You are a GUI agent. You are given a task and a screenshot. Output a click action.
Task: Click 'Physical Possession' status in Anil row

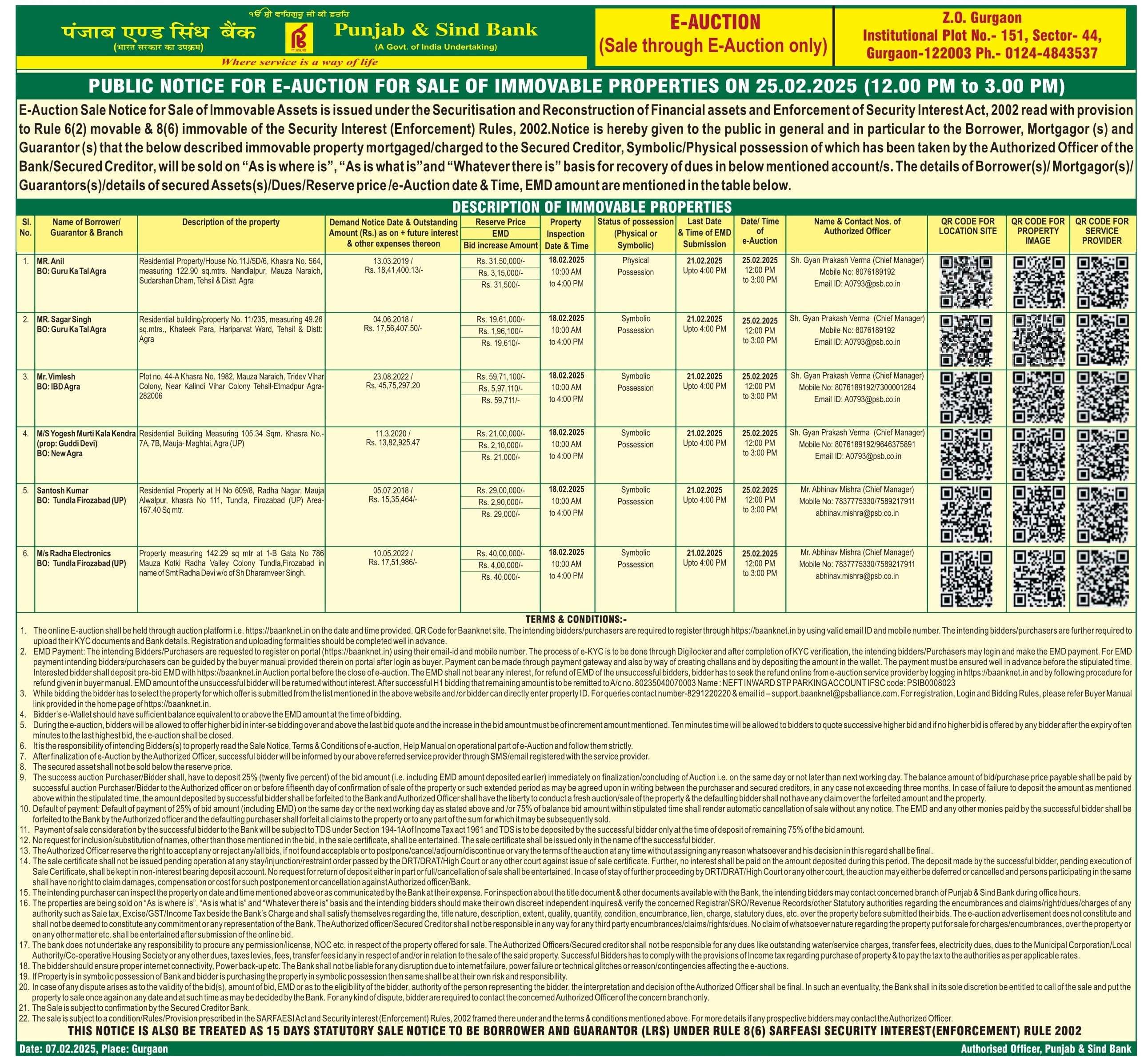point(636,266)
